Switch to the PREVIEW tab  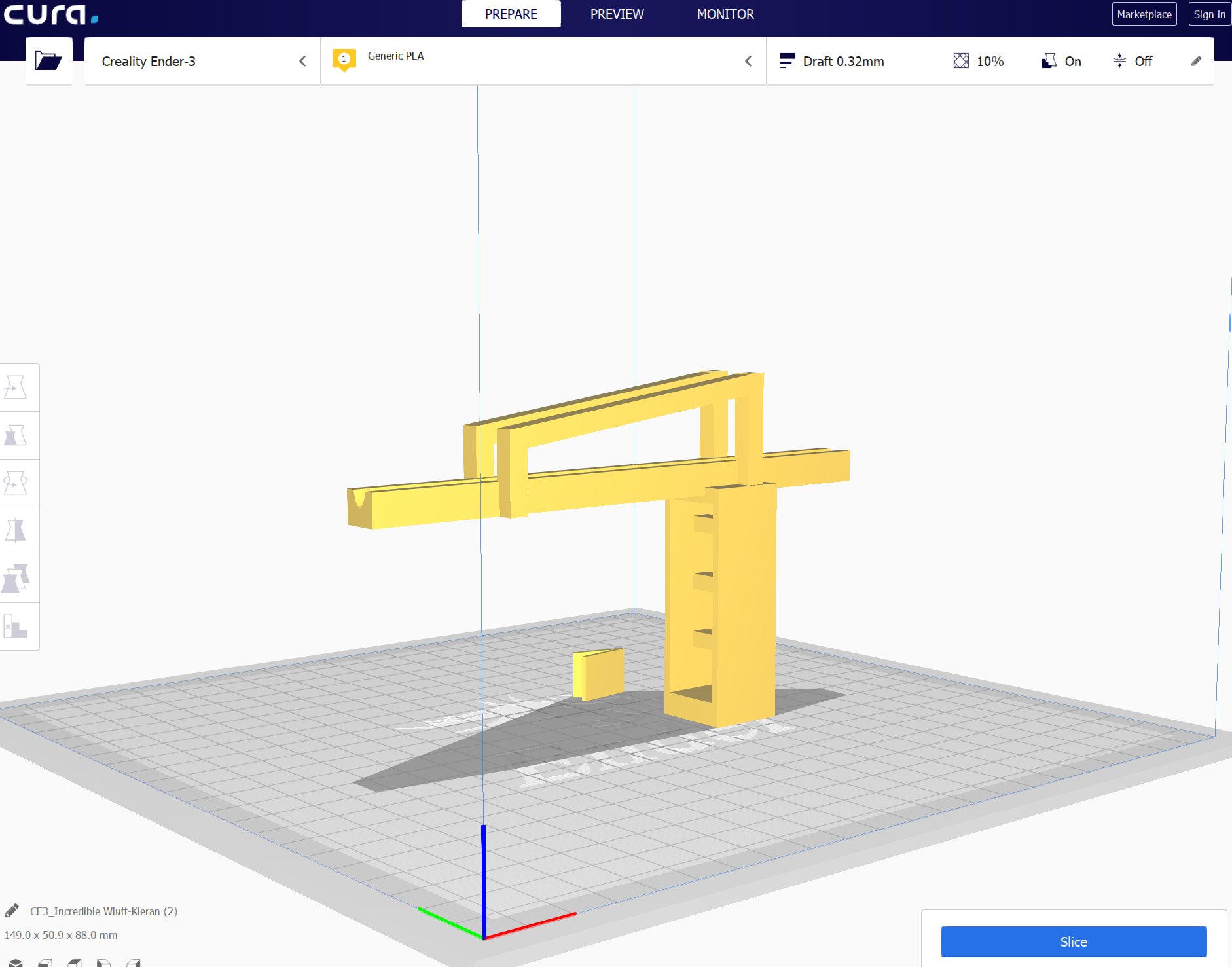(x=617, y=14)
